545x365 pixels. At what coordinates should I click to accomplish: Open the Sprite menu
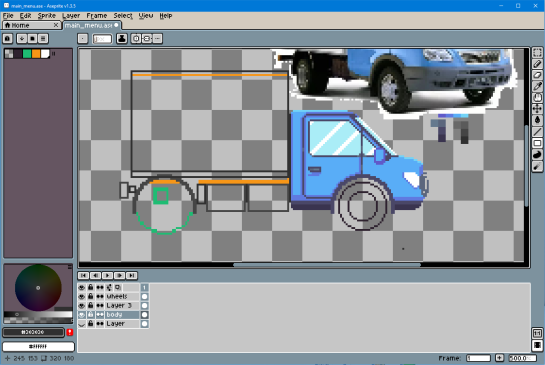click(47, 16)
